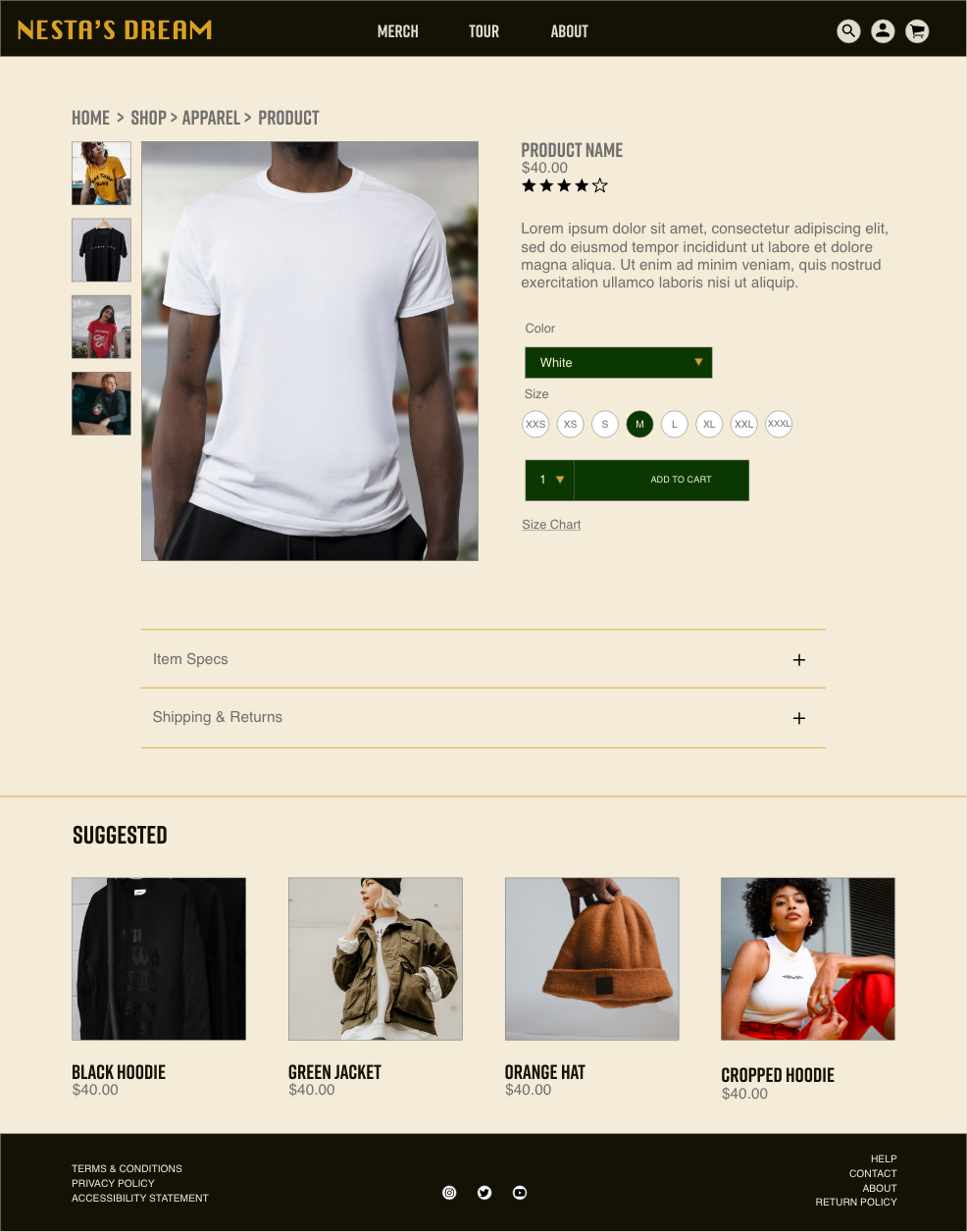Open the Size Chart link
The width and height of the screenshot is (967, 1232).
551,525
